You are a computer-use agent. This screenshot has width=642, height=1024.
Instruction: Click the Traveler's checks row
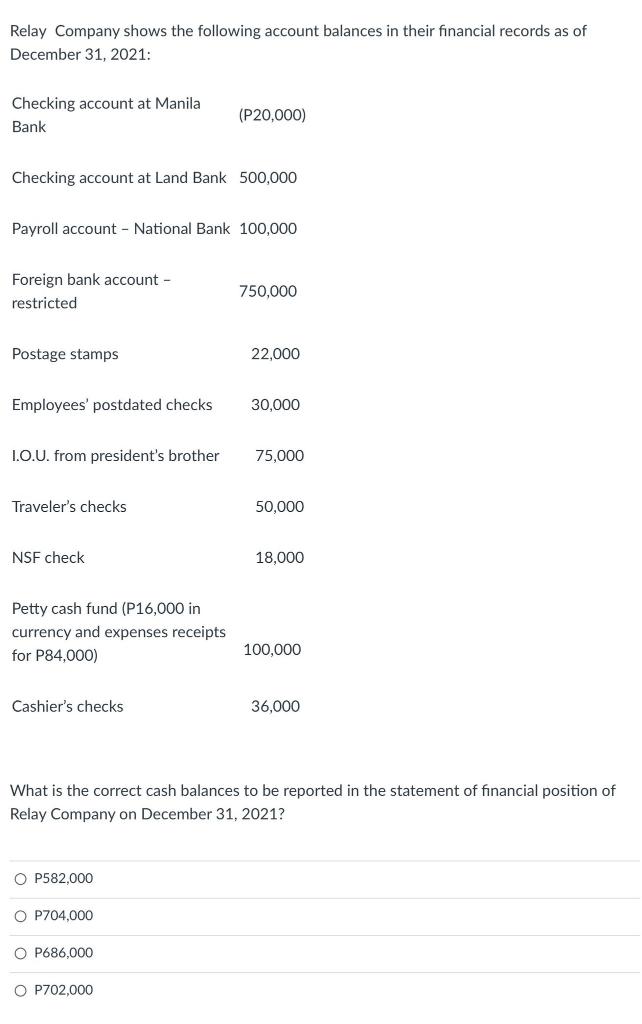69,506
